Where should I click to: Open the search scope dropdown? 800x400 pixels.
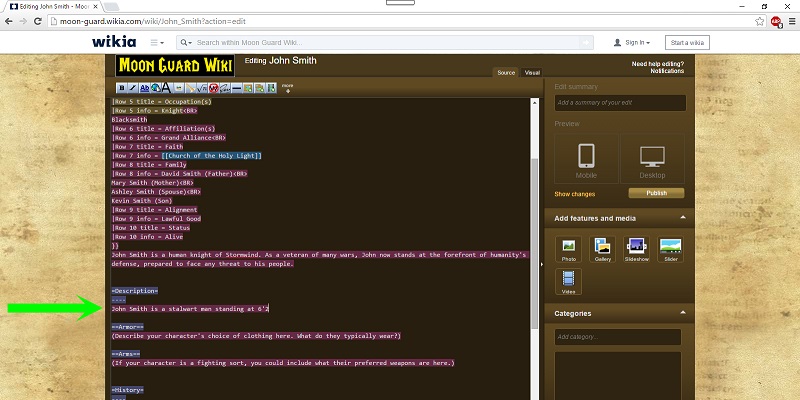tap(186, 43)
